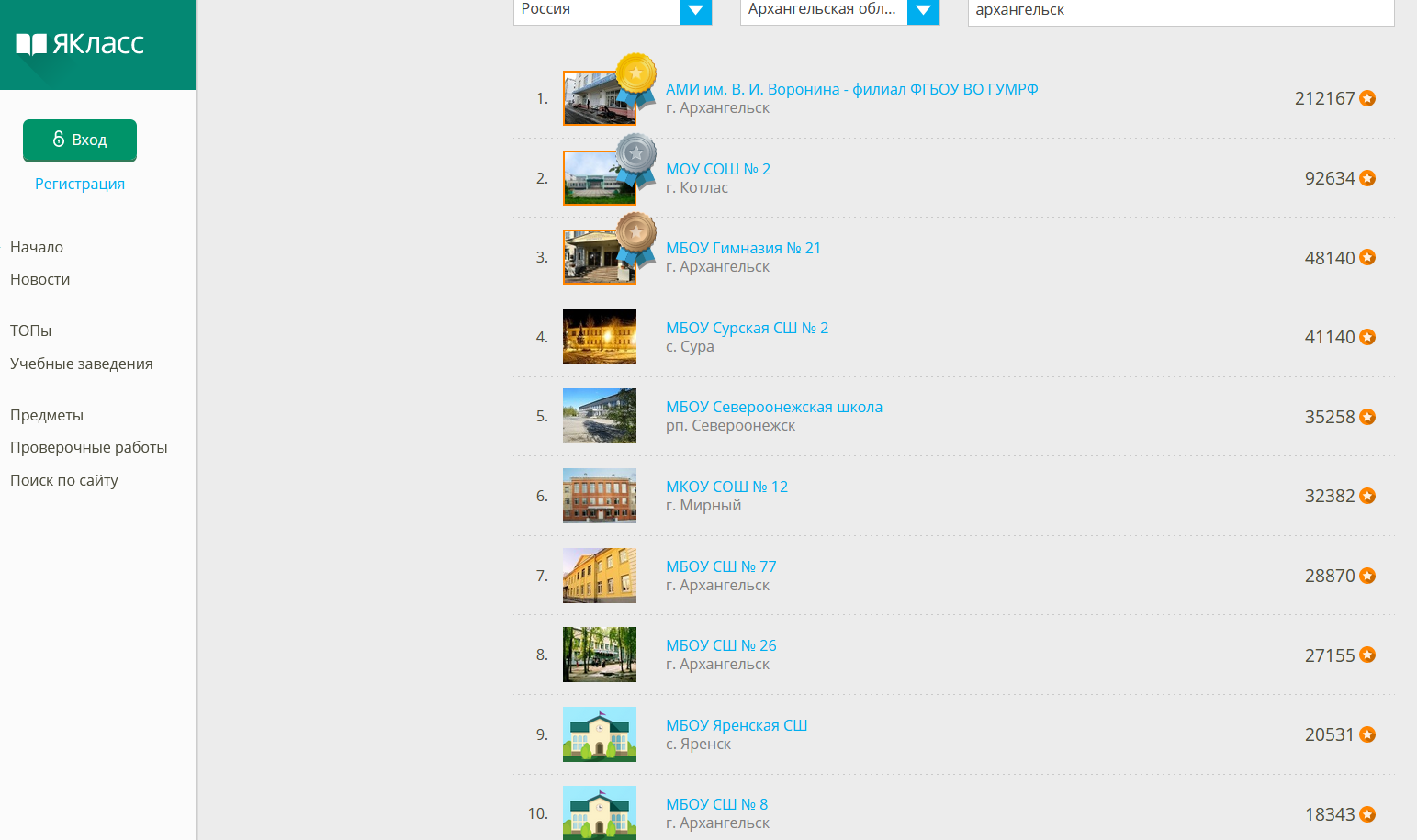Open МБОУ Яренская СШ school link
This screenshot has height=840, width=1417.
pyautogui.click(x=736, y=725)
